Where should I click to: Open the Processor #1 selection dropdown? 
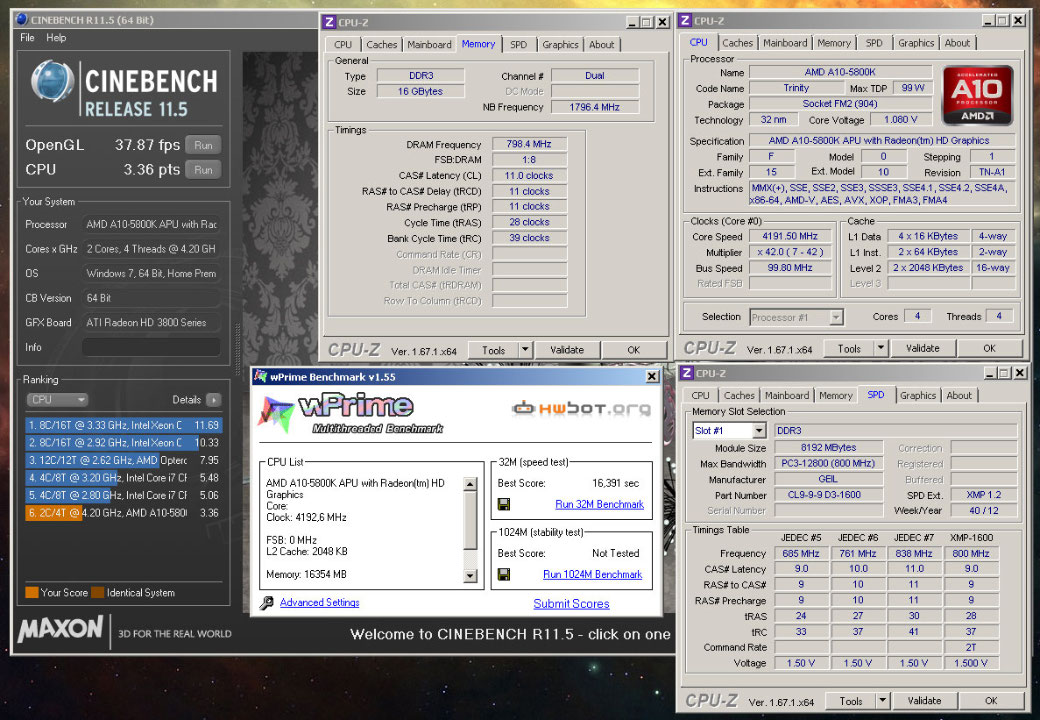(x=836, y=318)
